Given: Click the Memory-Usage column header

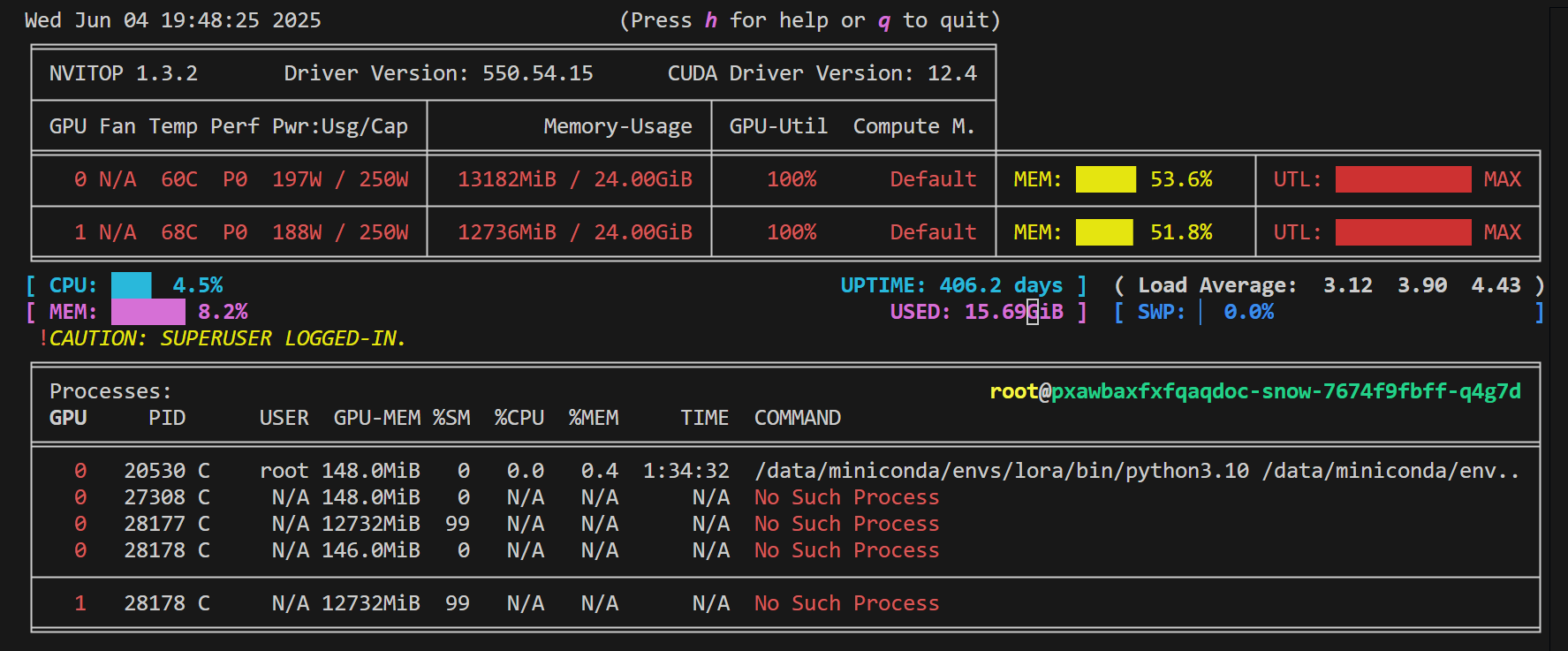Looking at the screenshot, I should click(x=617, y=126).
